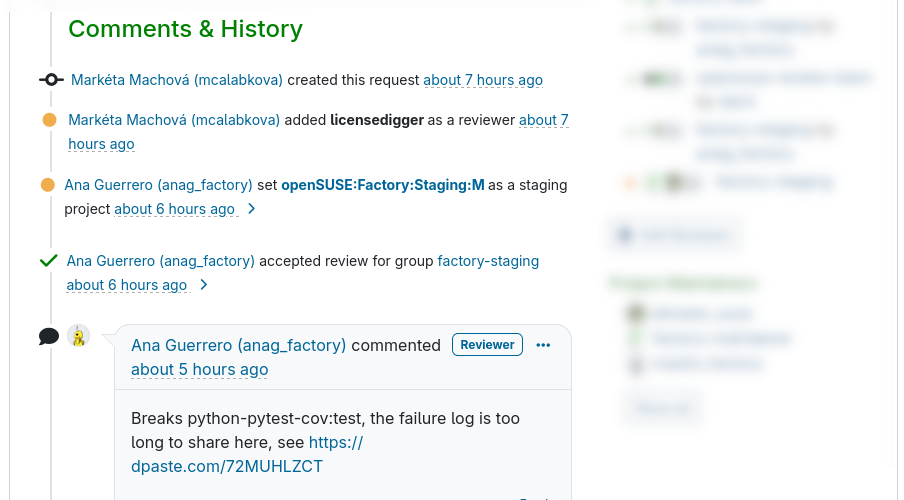Screen dimensions: 904x500
Task: Click the "about 7 hours ago" timestamp on the created-request entry
Action: coord(483,80)
